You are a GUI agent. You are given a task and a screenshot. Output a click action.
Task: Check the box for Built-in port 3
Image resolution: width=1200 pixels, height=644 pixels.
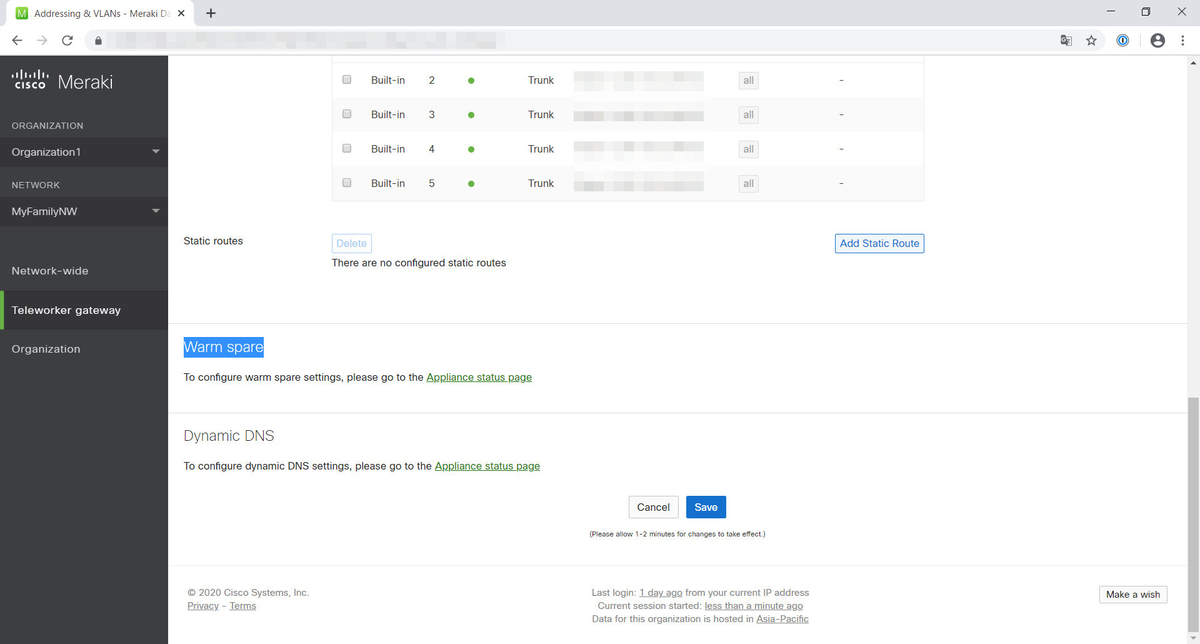(347, 114)
